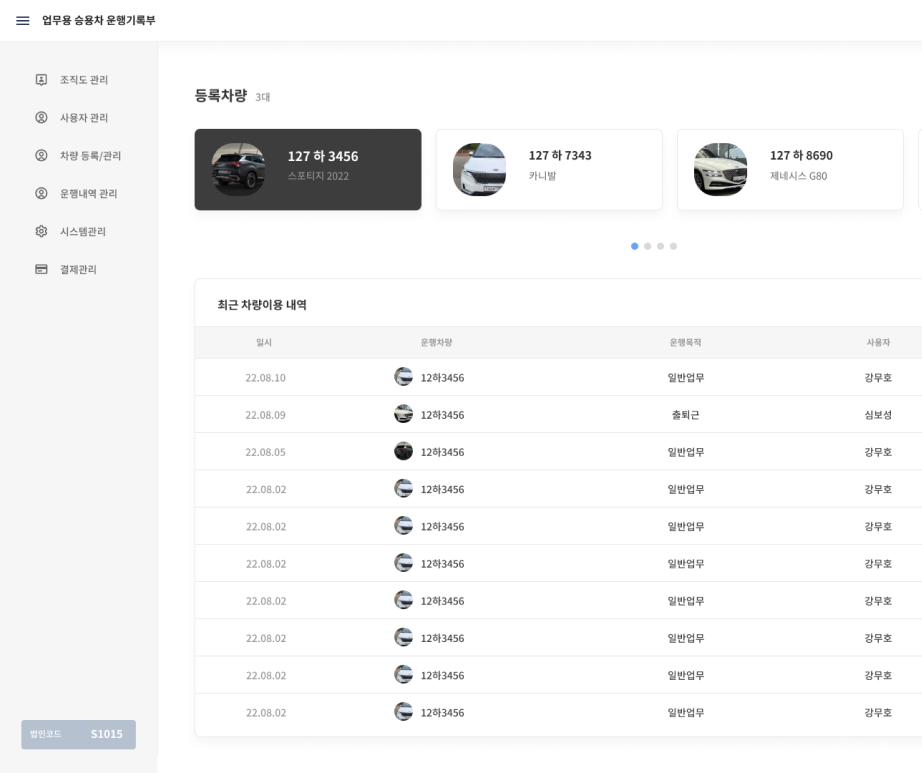Select the 127 하 3456 스포티지 card
This screenshot has height=773, width=922.
pos(308,169)
